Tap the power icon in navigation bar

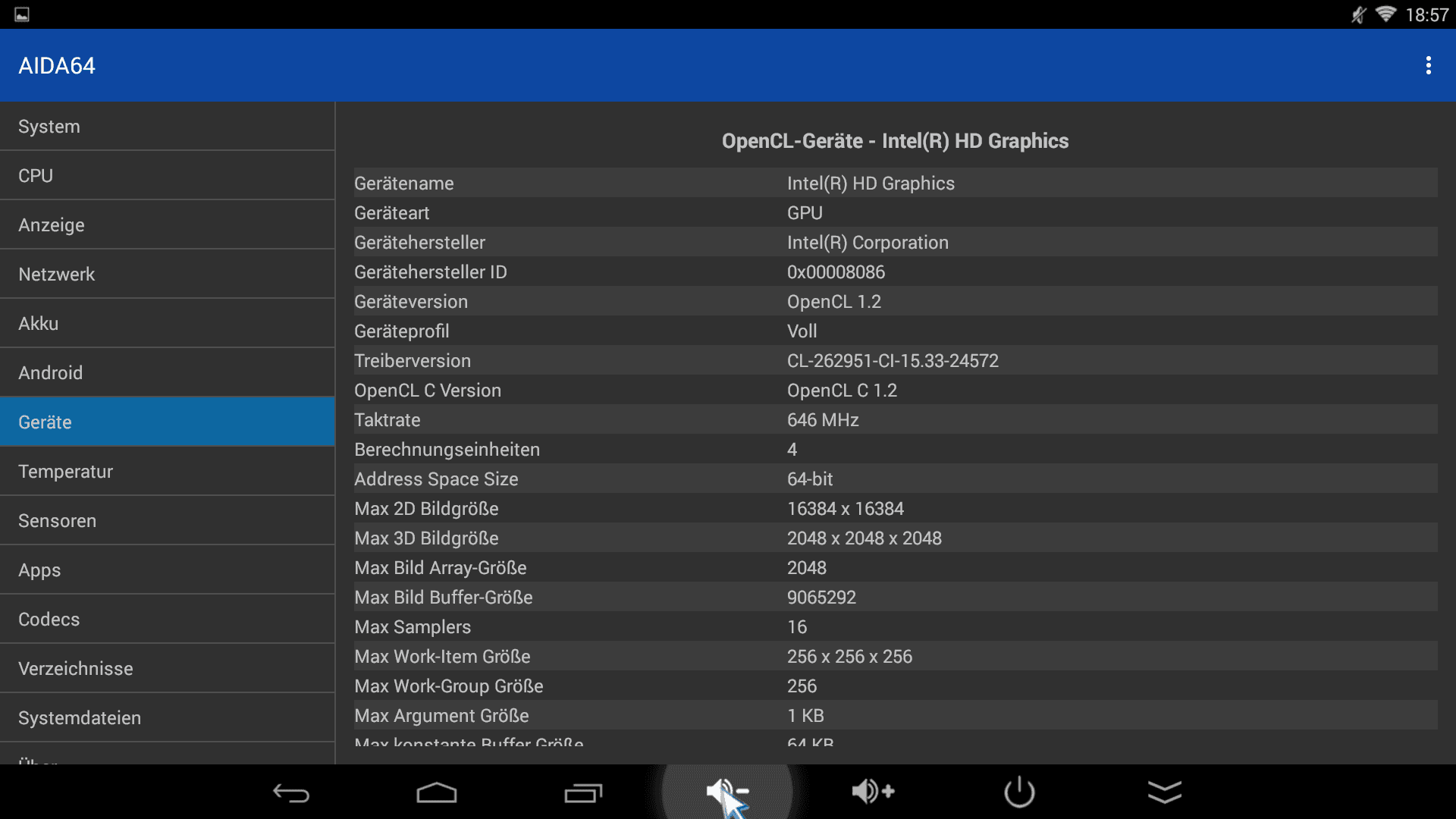[x=1019, y=792]
